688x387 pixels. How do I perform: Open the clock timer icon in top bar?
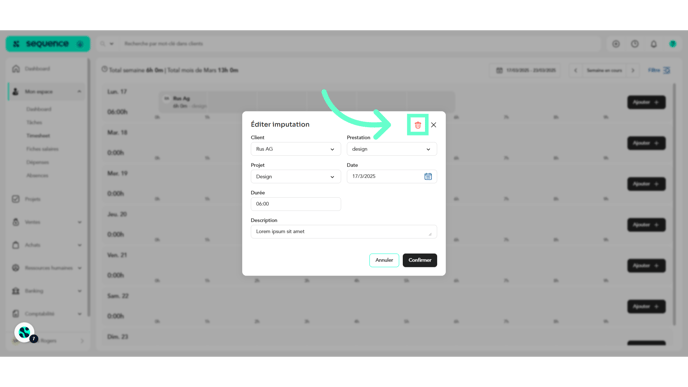[x=635, y=44]
